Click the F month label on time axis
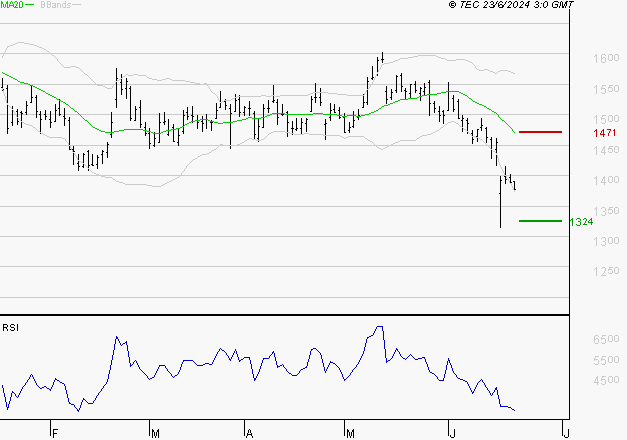 55,434
